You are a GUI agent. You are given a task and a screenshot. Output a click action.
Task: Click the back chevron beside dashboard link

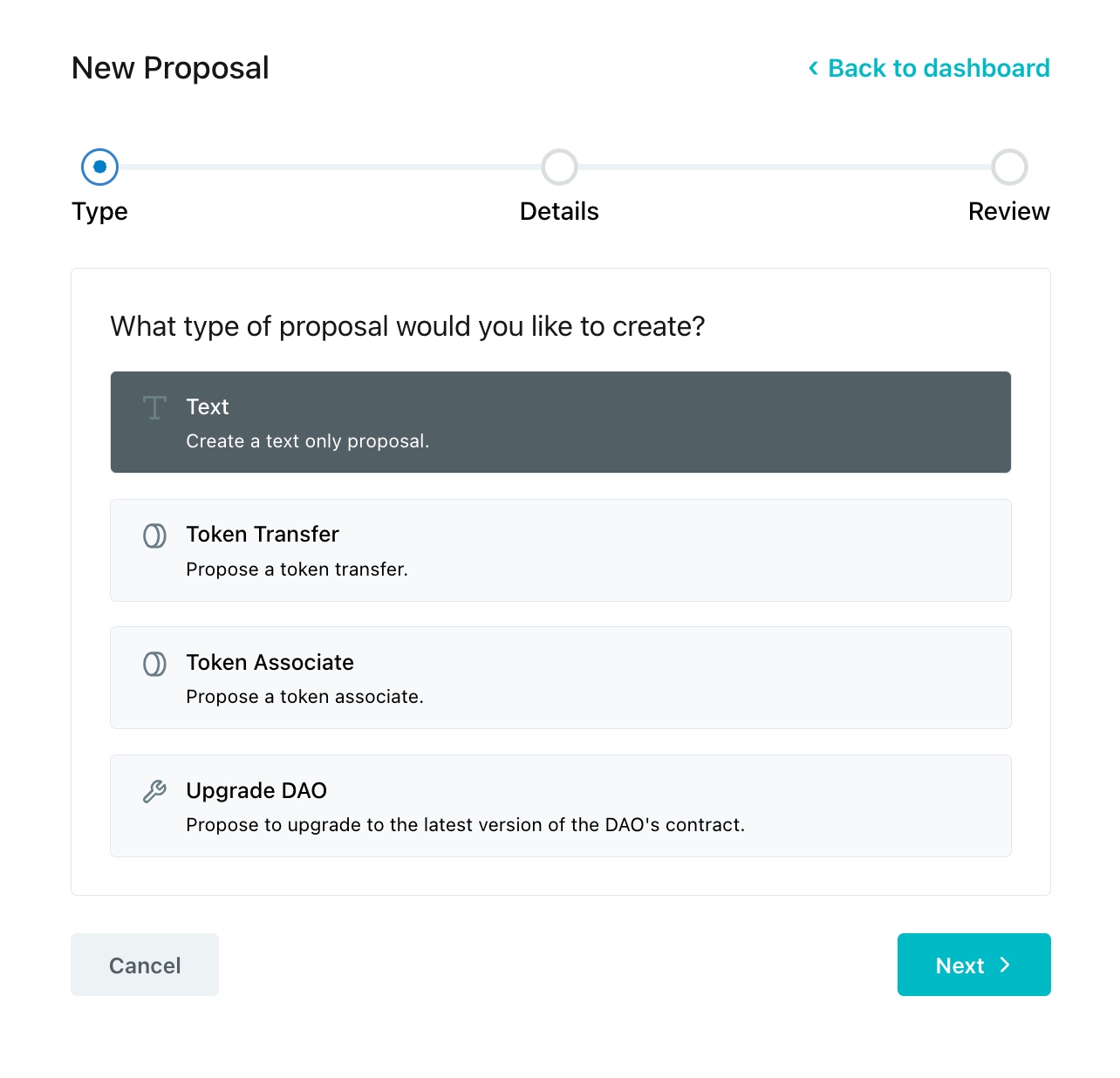814,68
